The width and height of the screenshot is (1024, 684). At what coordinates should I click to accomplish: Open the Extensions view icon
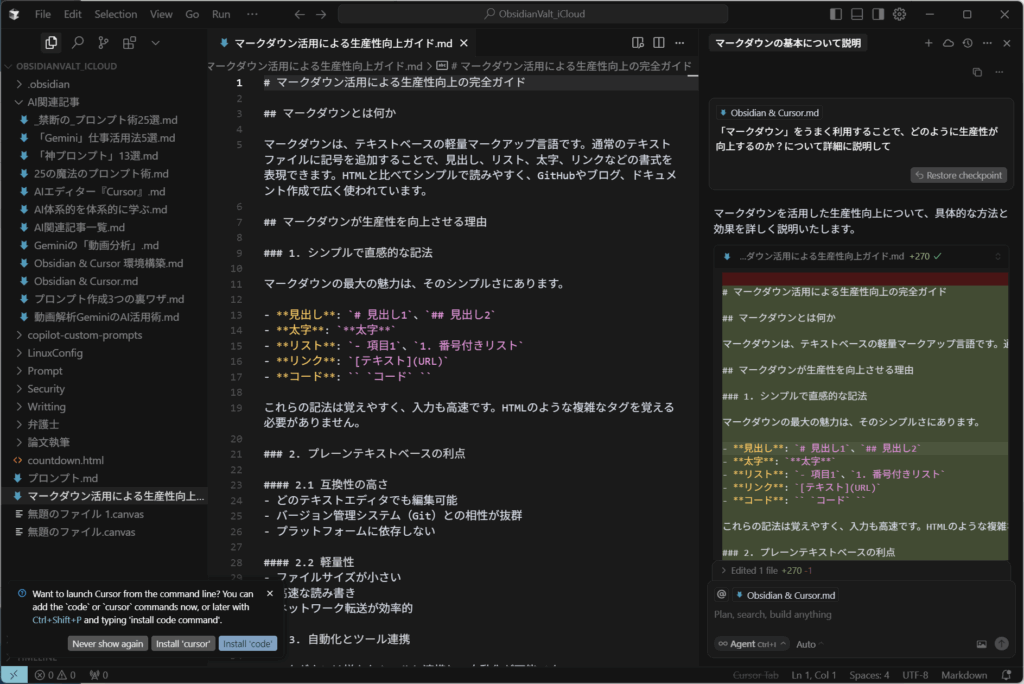tap(129, 43)
